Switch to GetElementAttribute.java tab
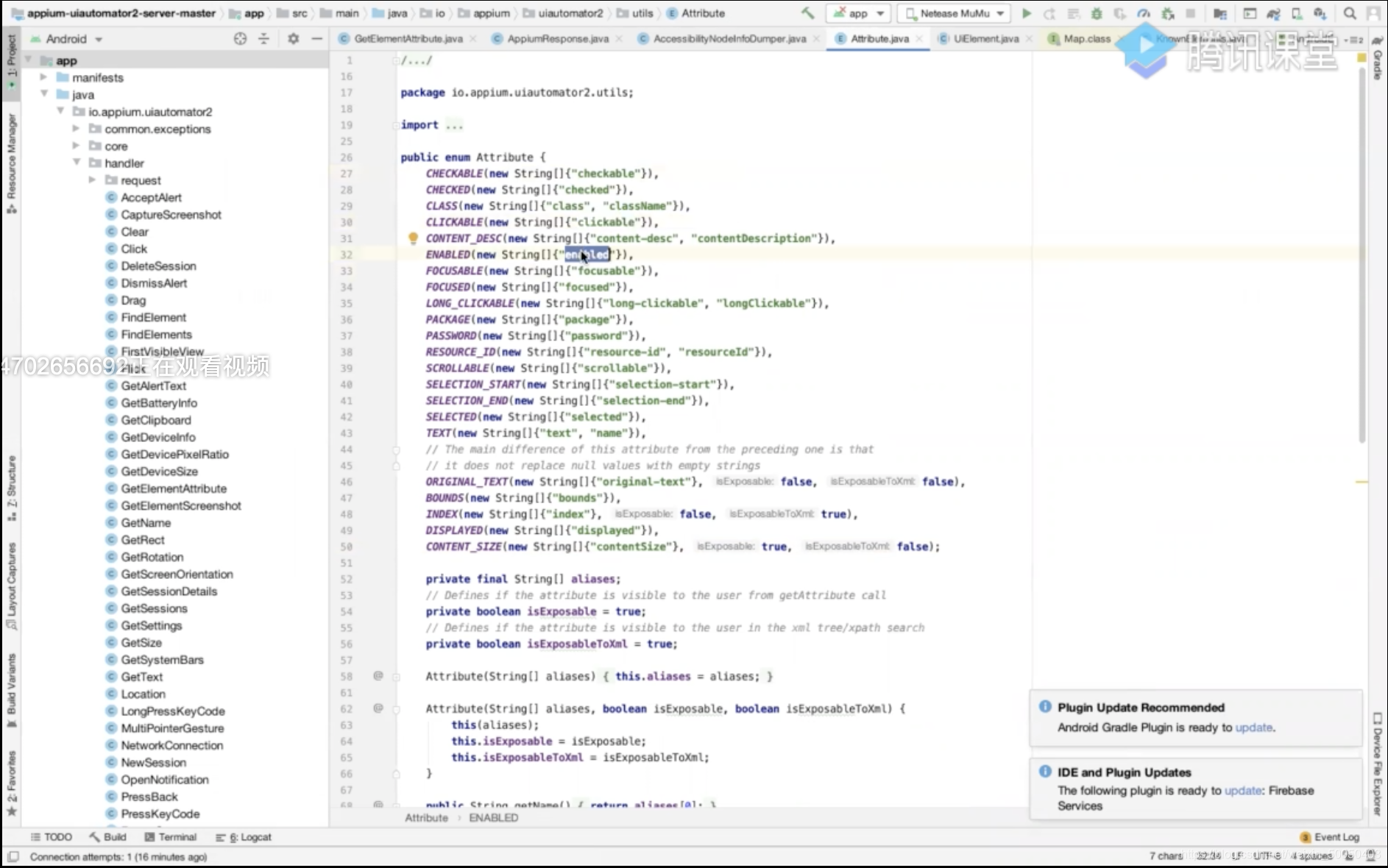 [x=408, y=39]
